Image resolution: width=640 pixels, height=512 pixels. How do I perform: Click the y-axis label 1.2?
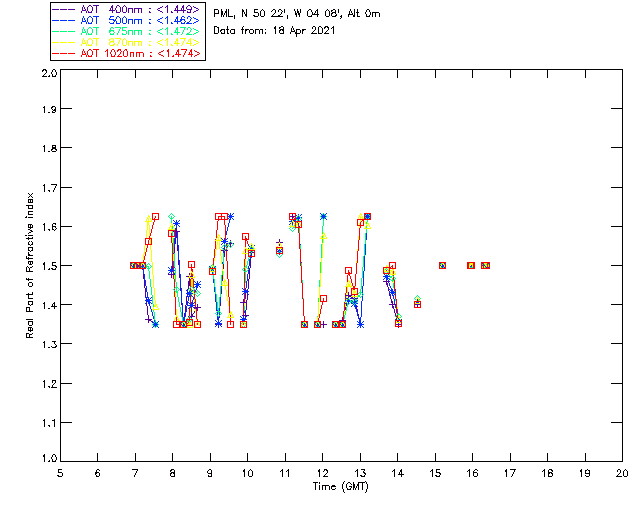click(x=49, y=384)
